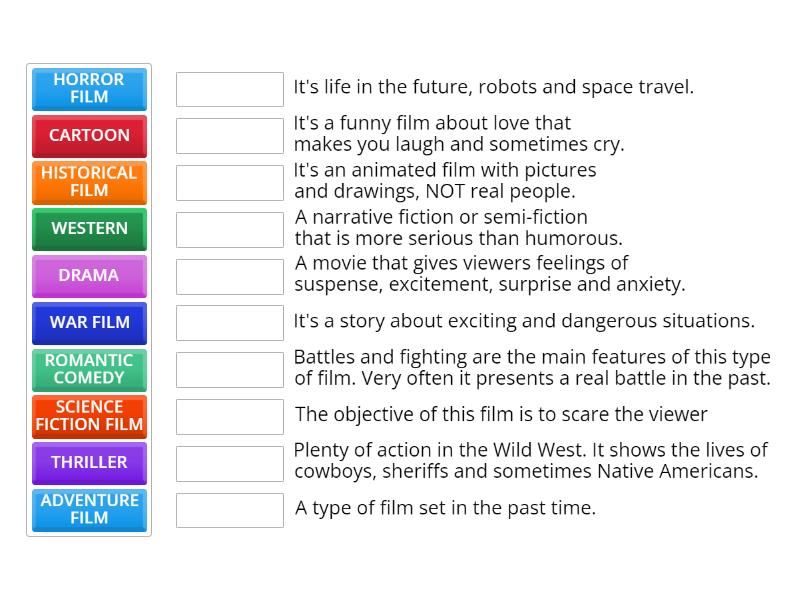Click the box beside the serious narrative fiction clue
The height and width of the screenshot is (600, 800).
(229, 229)
